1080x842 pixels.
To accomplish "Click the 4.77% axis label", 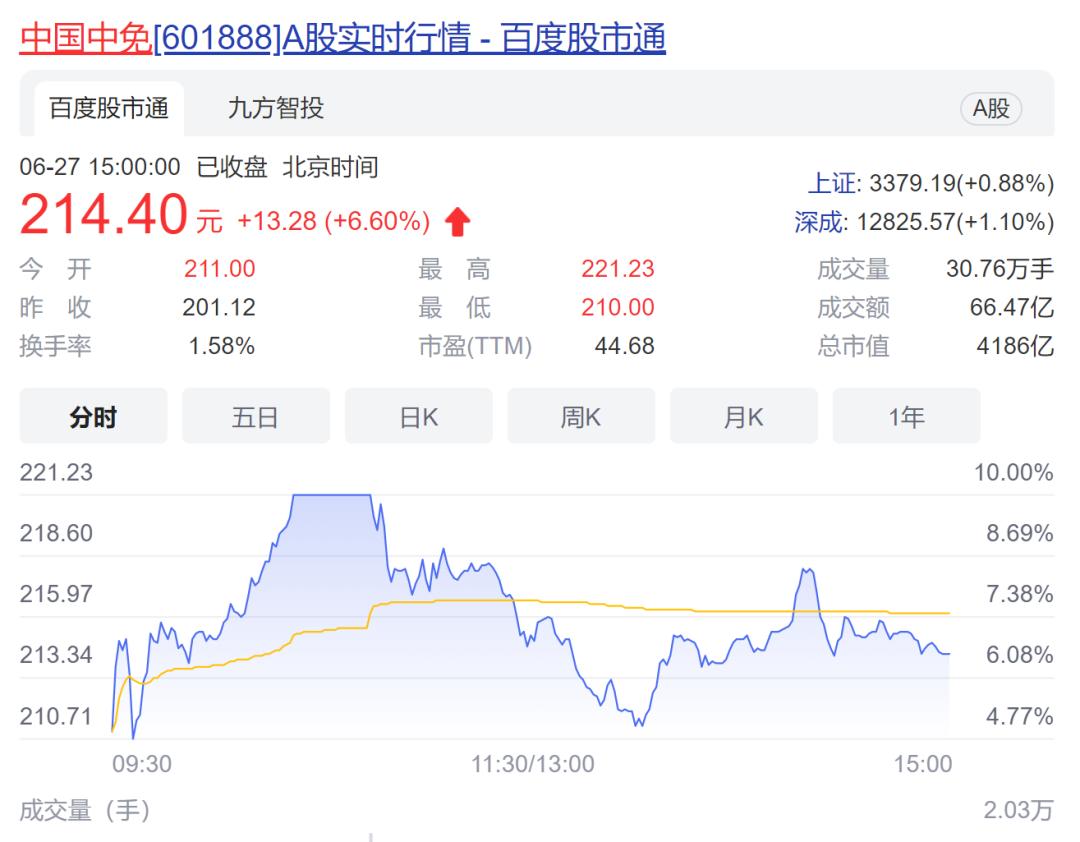I will (1019, 717).
